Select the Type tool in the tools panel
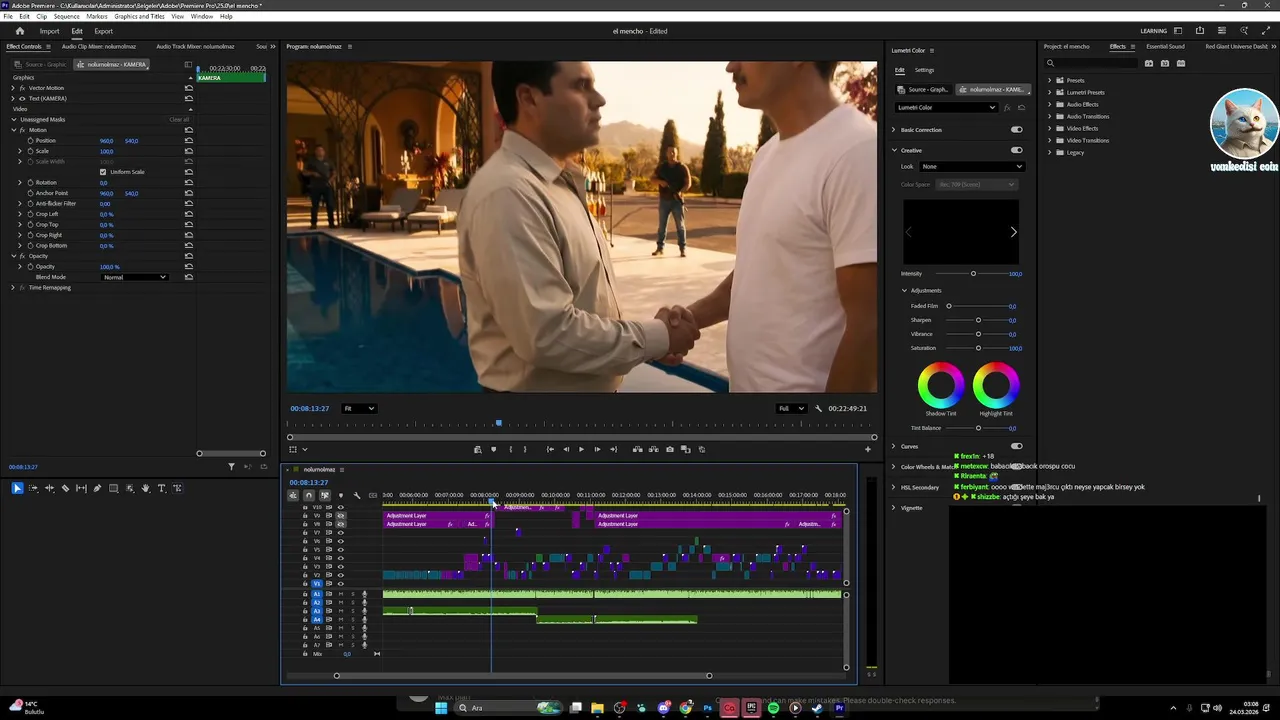1280x720 pixels. [161, 488]
